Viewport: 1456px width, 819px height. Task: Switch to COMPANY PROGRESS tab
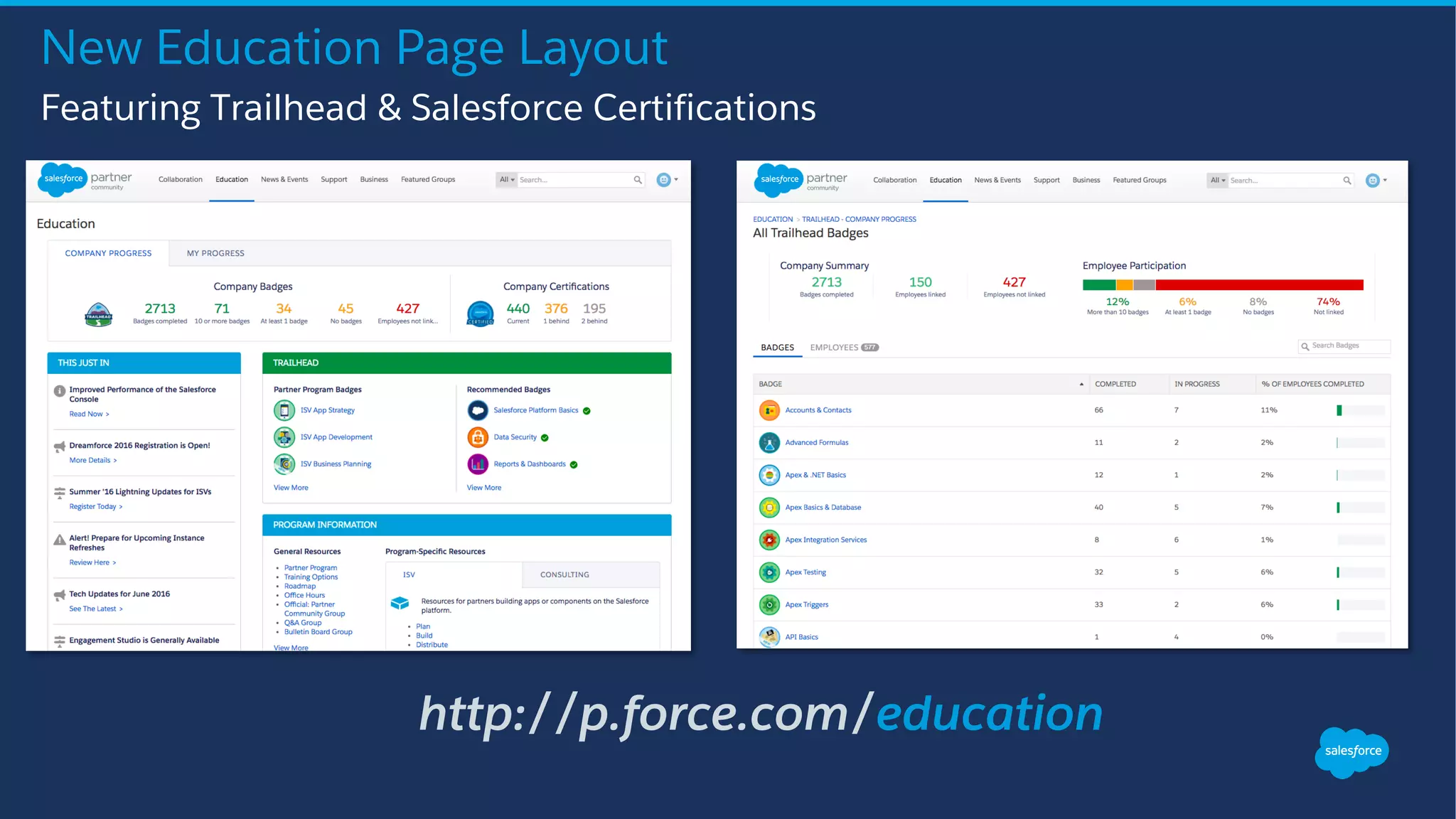[108, 253]
